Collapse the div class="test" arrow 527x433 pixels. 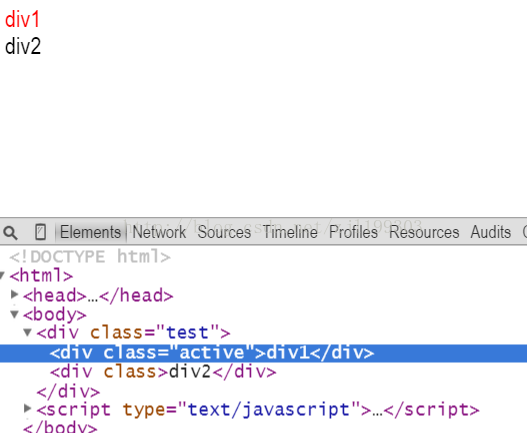[x=28, y=333]
